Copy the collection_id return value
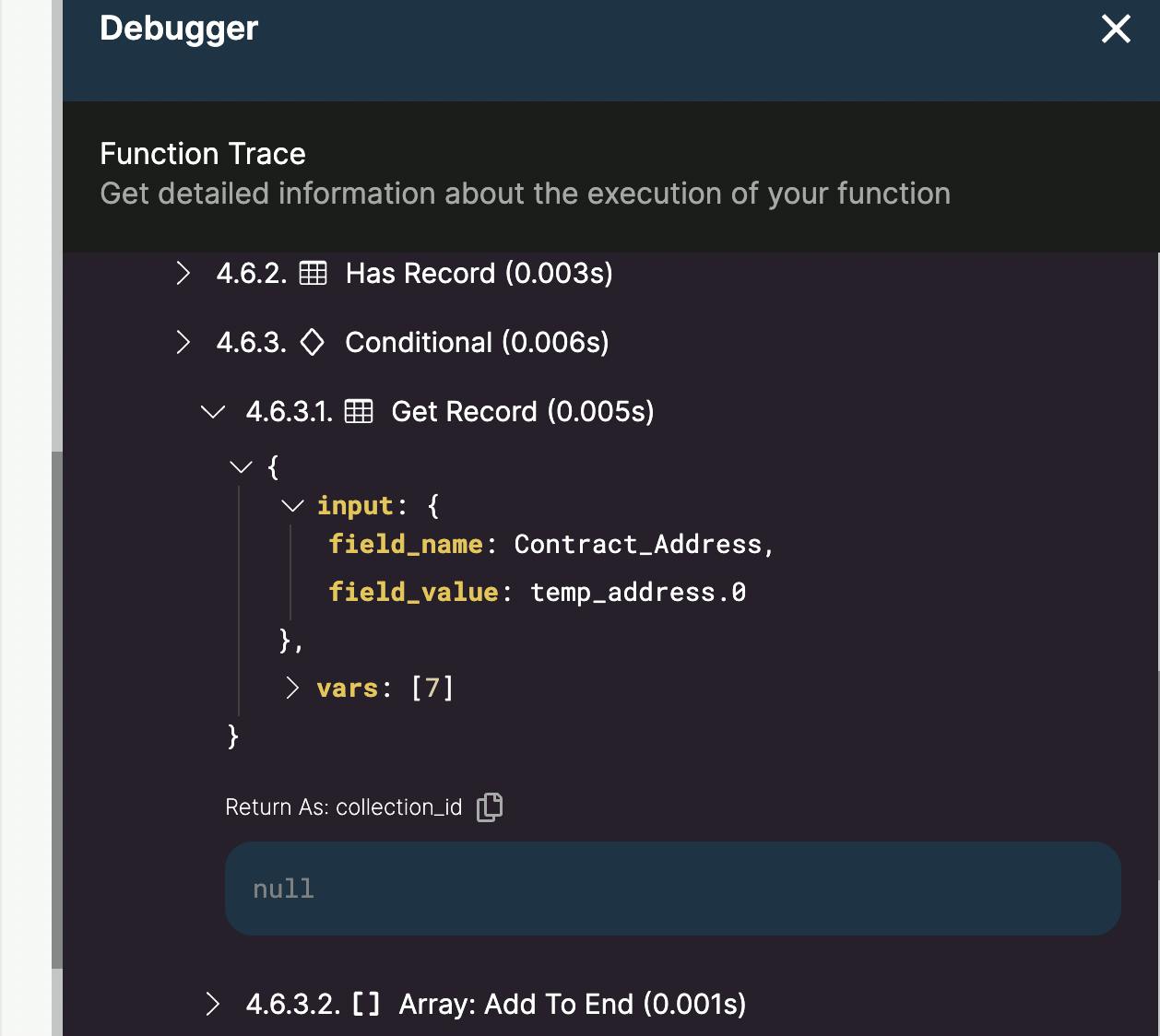 coord(490,806)
